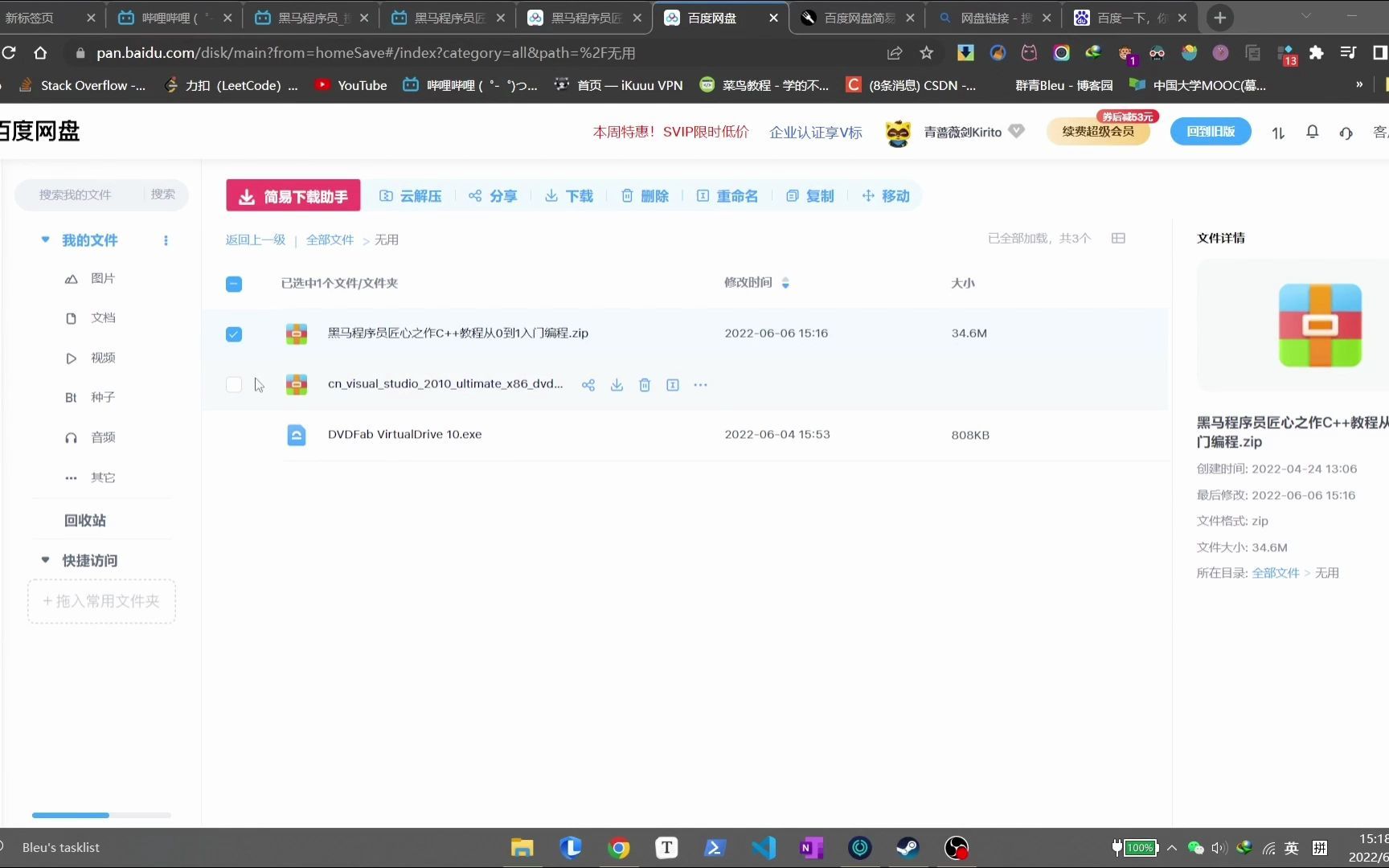Open transfer list arrows icon
1389x868 pixels.
click(x=1278, y=133)
